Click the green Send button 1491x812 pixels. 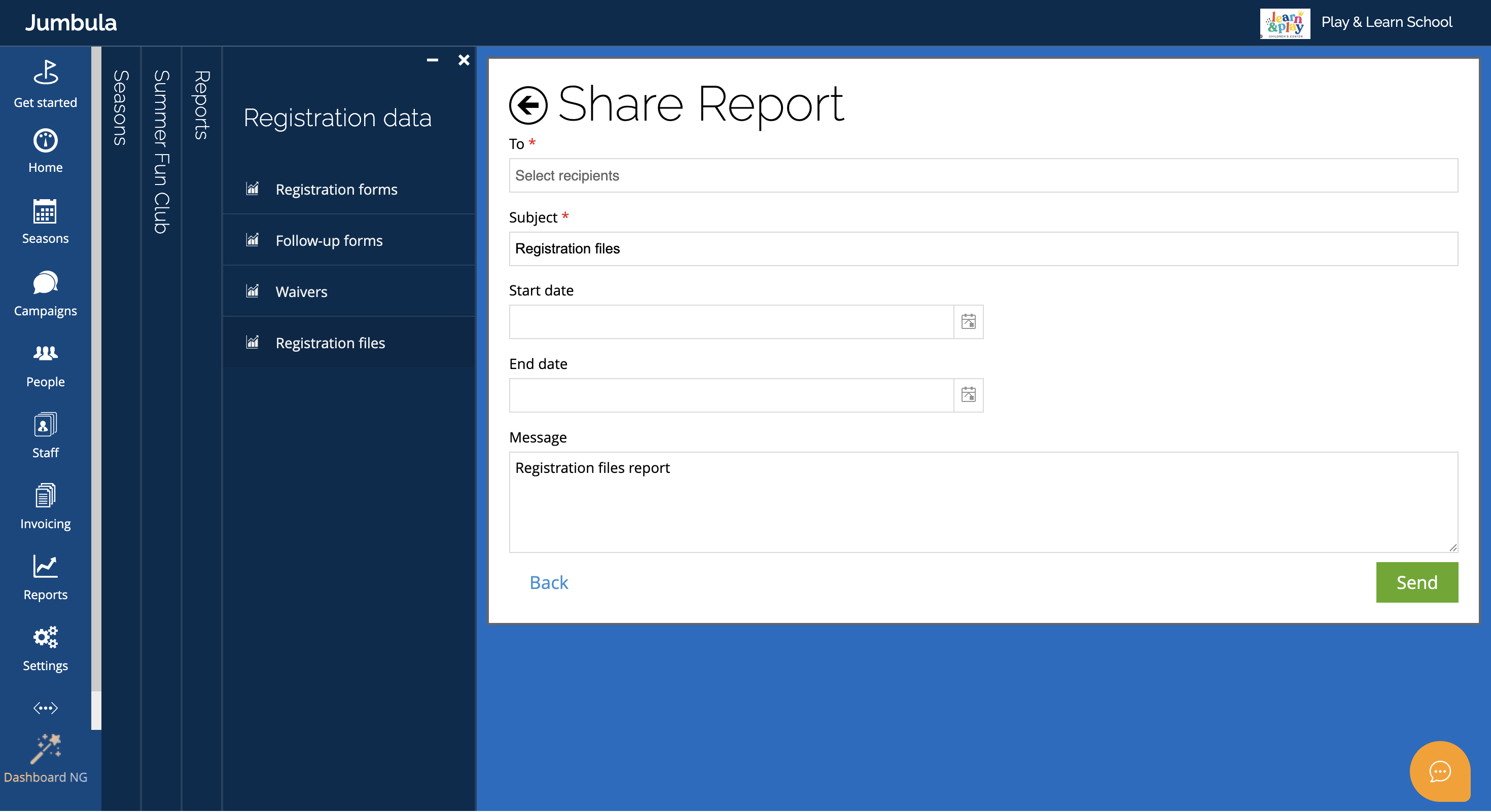[x=1416, y=582]
